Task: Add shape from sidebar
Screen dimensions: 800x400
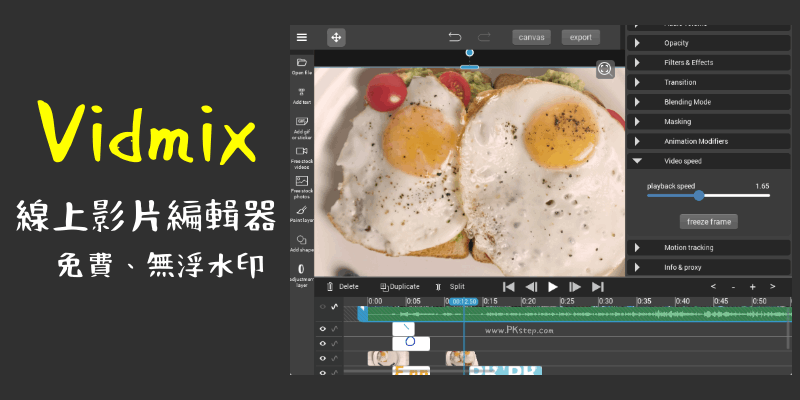Action: pyautogui.click(x=302, y=244)
